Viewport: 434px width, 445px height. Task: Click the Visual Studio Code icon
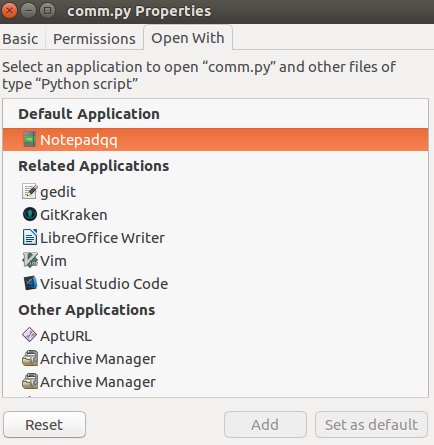coord(30,283)
